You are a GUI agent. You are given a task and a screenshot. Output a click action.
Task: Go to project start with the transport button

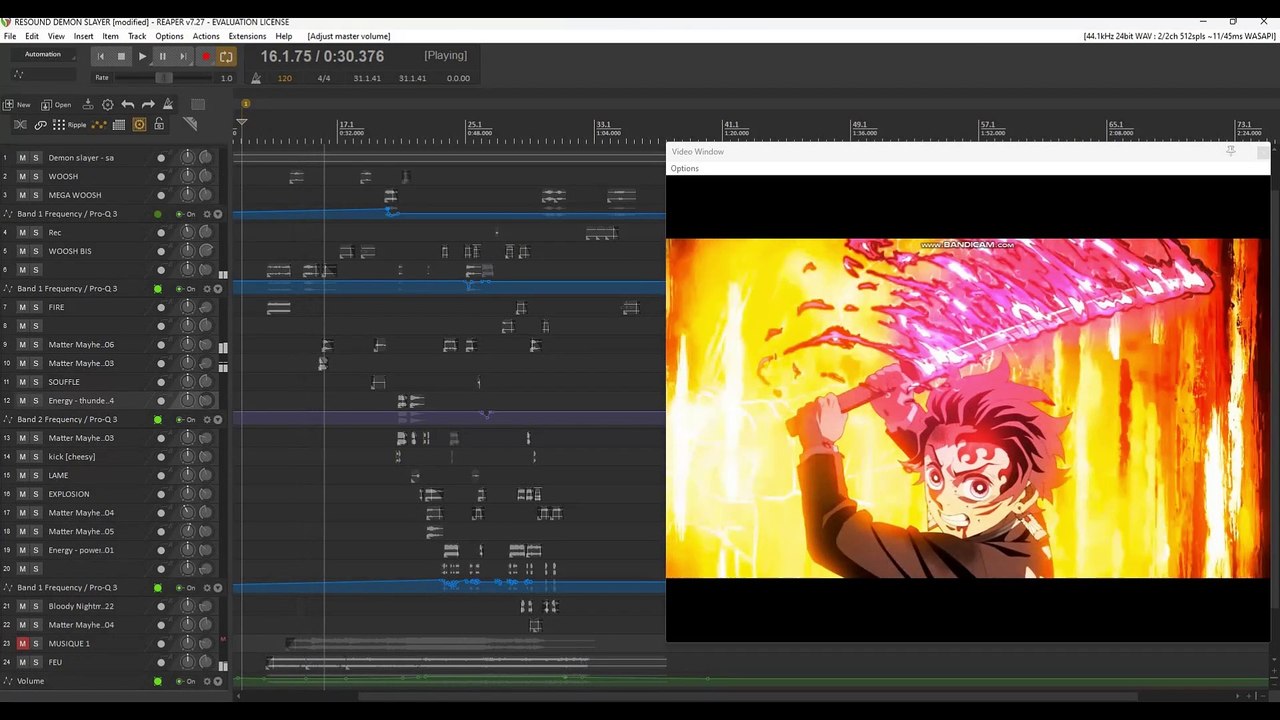coord(101,57)
